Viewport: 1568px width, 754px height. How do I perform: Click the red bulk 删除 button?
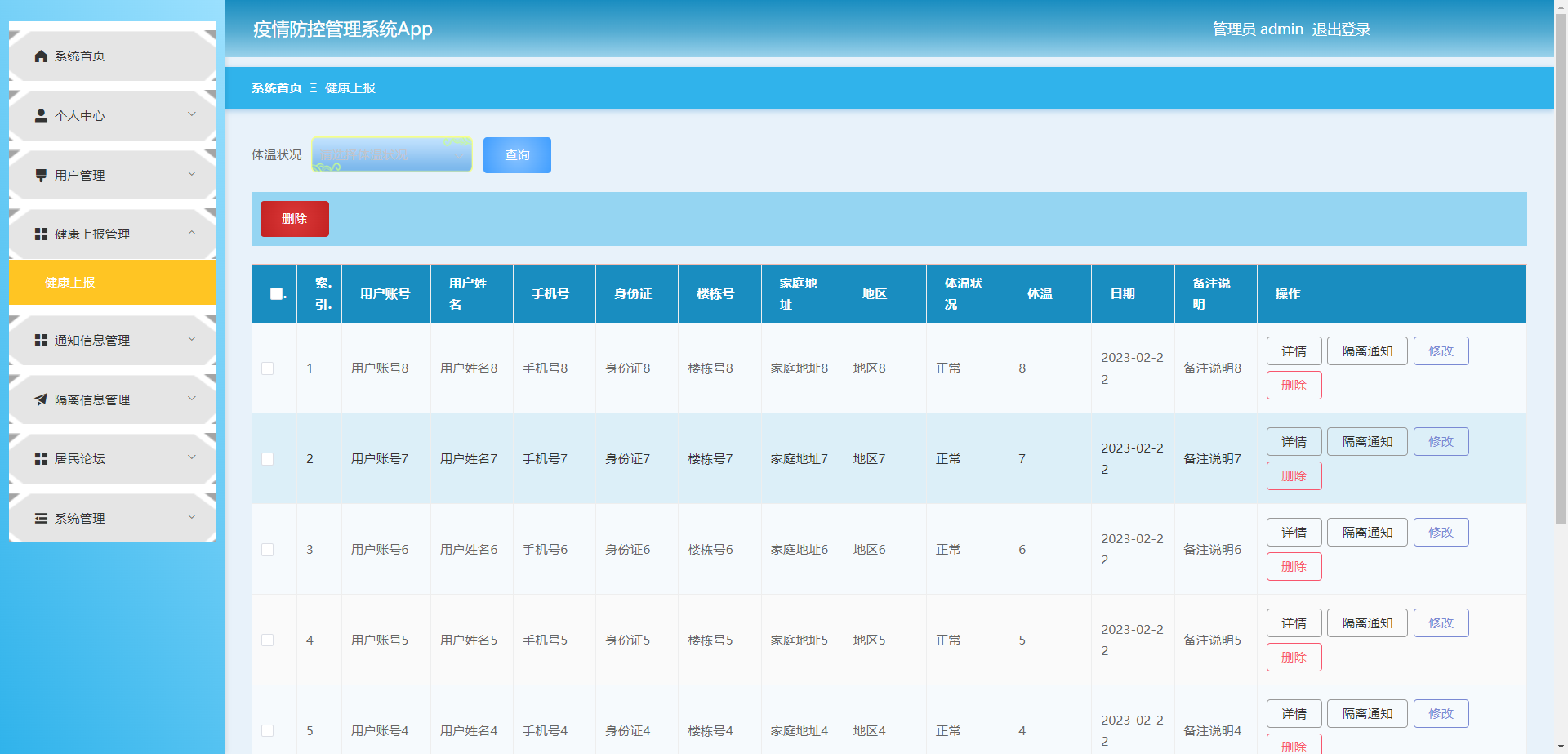[x=295, y=219]
